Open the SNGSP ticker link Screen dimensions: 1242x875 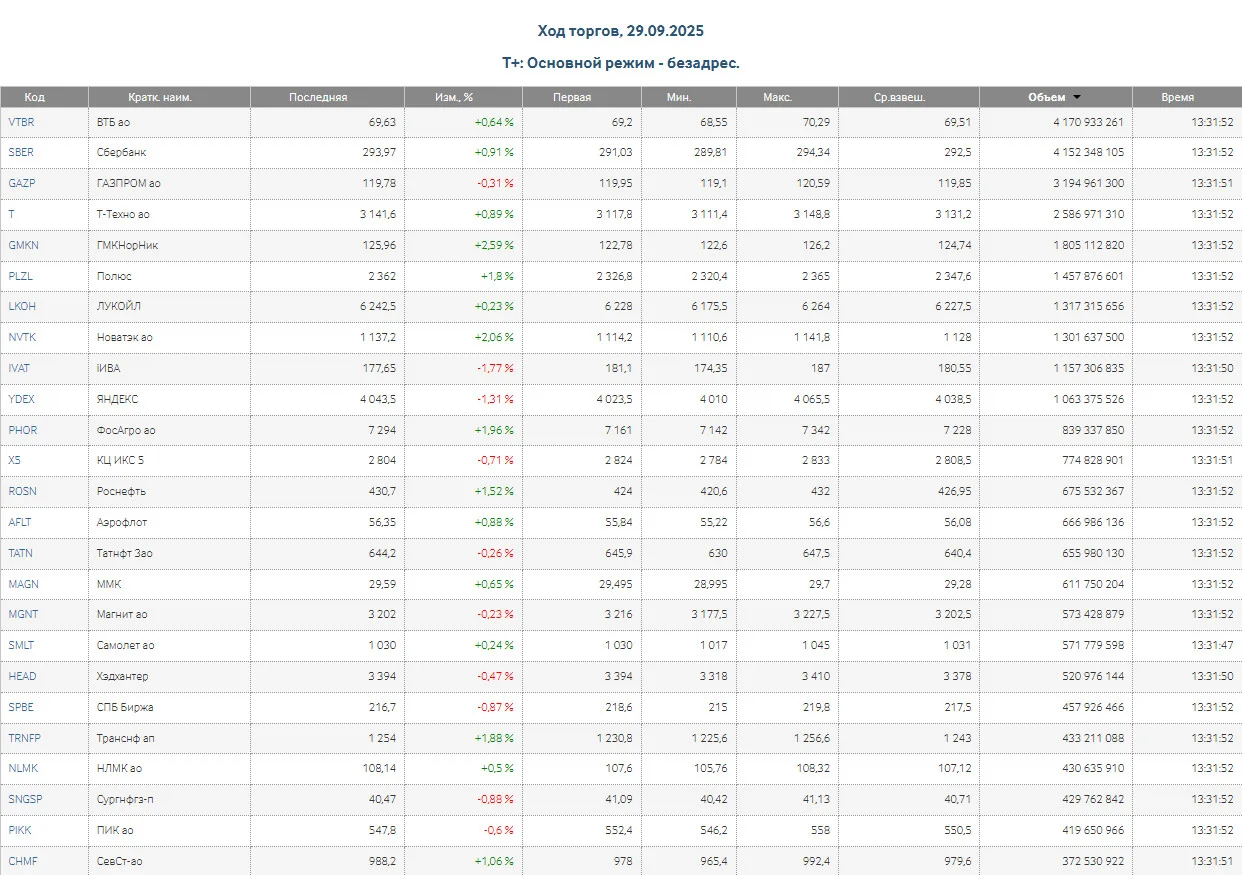[25, 800]
